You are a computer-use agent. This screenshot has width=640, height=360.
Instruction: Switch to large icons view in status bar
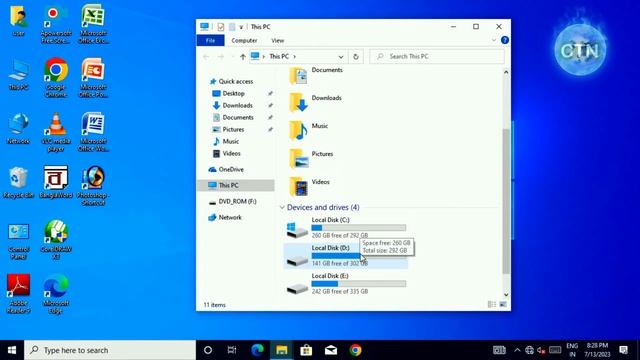503,304
